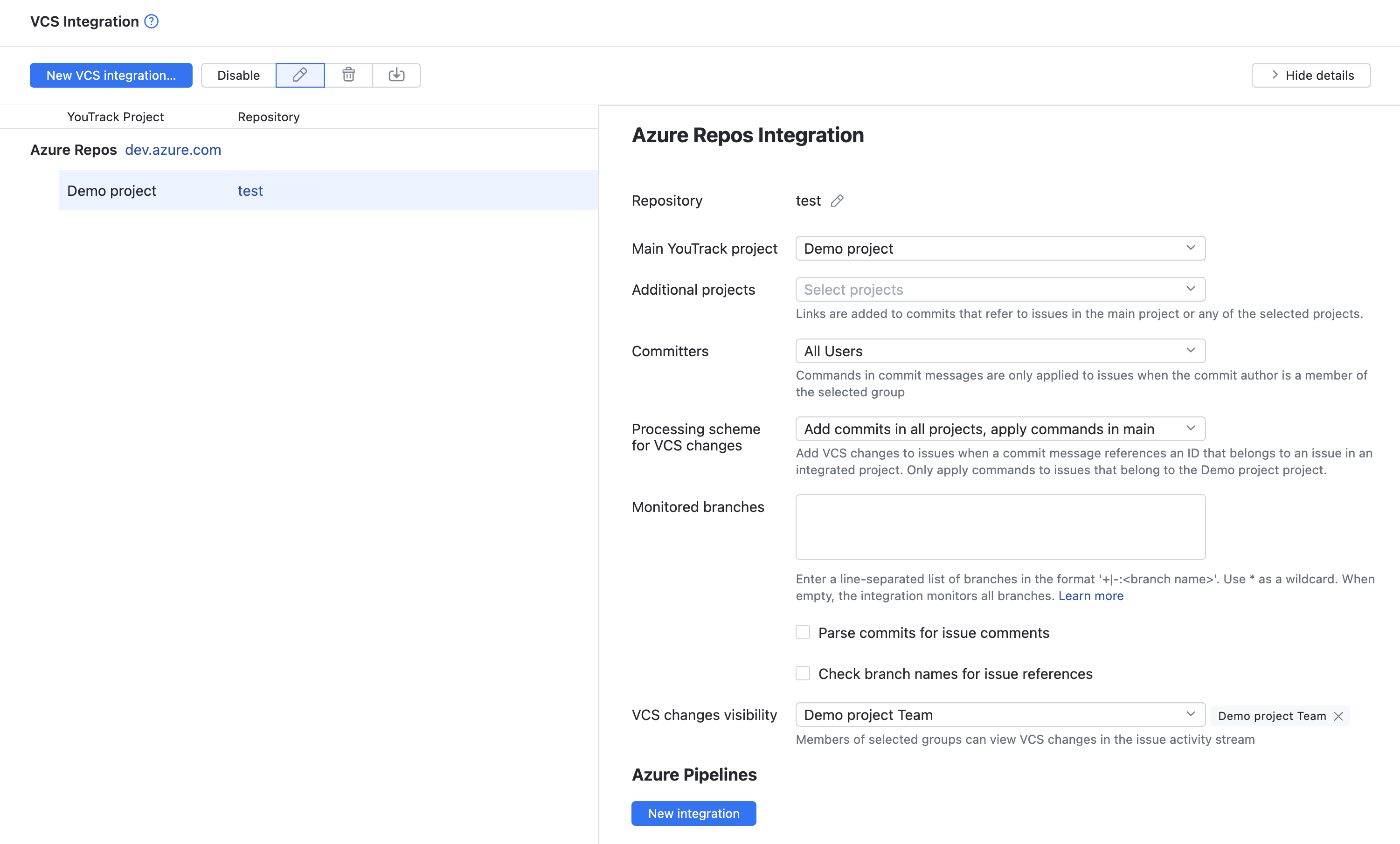
Task: Check branch names for issue references checkbox
Action: coord(803,673)
